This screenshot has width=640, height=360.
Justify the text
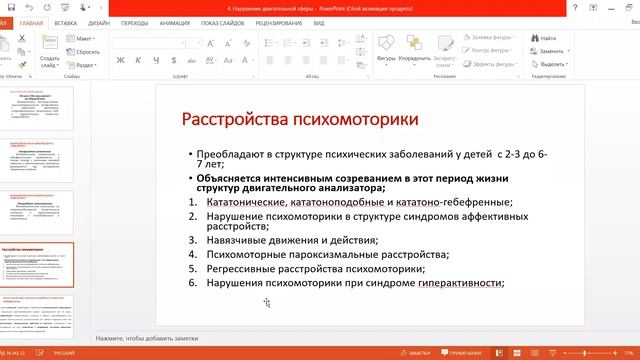coord(324,61)
